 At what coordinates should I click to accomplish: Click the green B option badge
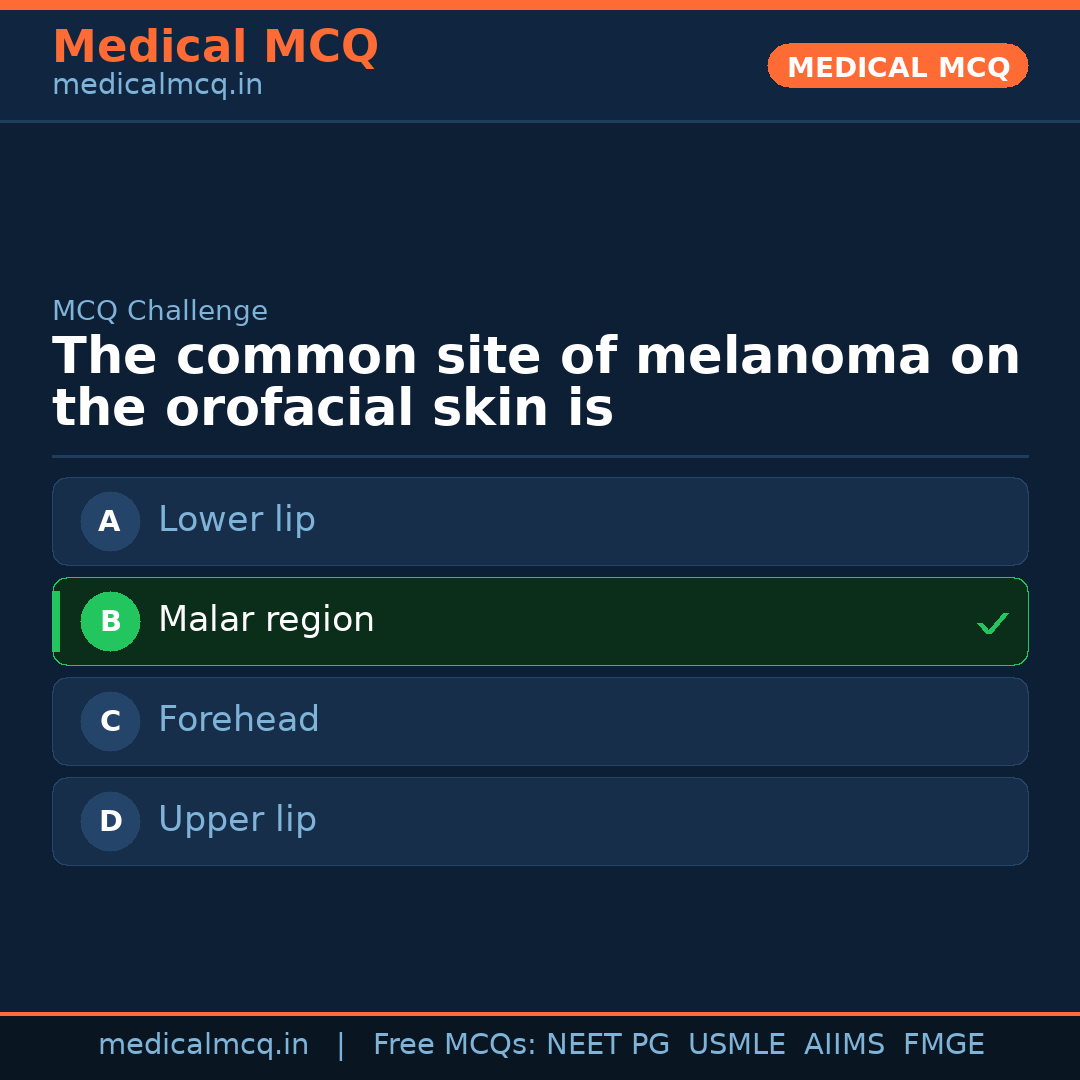(110, 621)
